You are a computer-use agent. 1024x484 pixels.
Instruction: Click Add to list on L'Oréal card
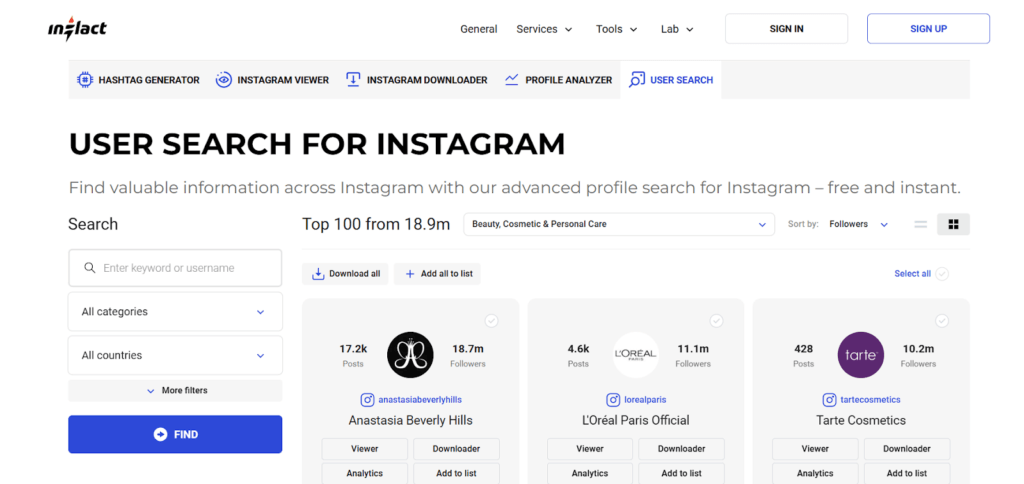pos(682,473)
